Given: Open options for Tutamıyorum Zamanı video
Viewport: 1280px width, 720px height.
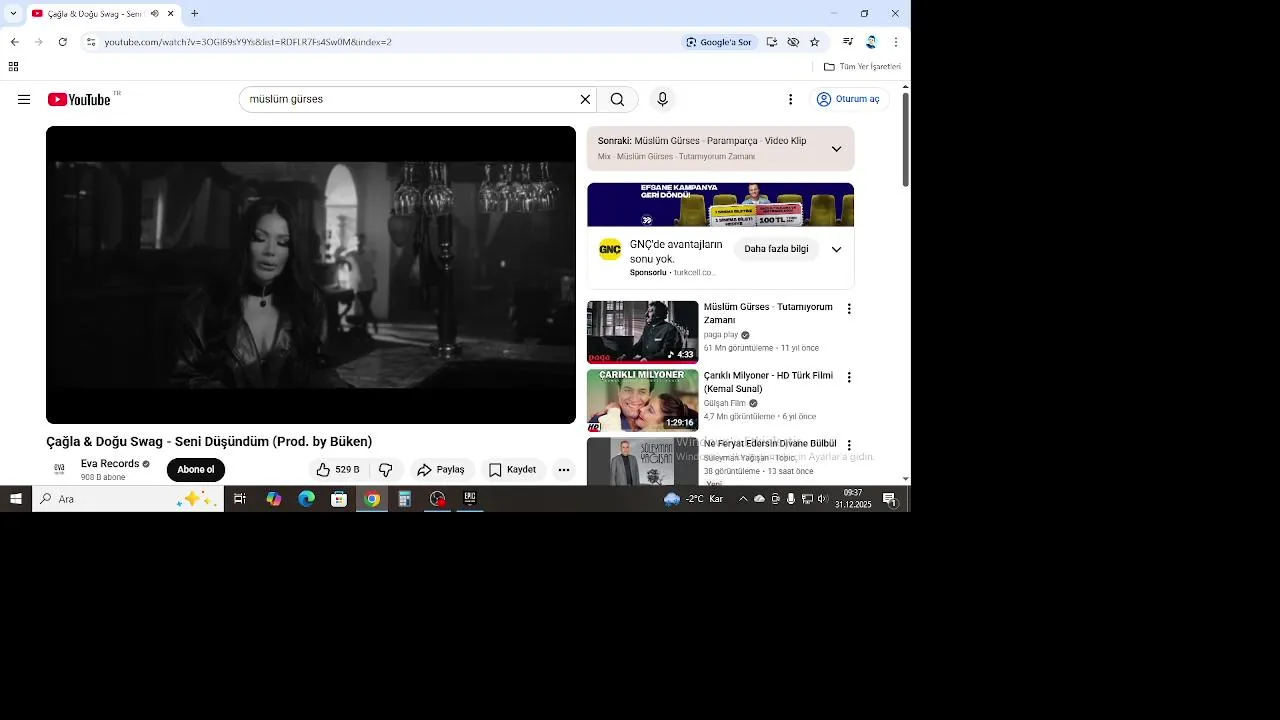Looking at the screenshot, I should (849, 309).
